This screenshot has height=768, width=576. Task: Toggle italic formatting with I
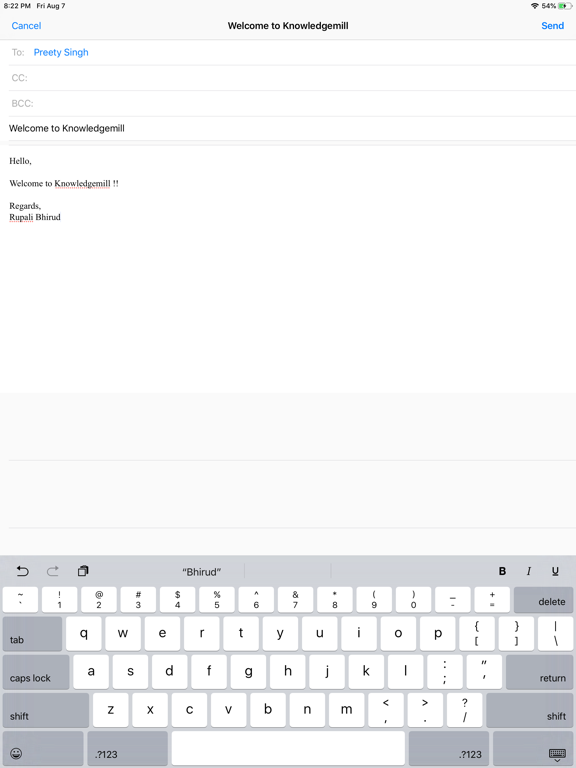pos(528,571)
